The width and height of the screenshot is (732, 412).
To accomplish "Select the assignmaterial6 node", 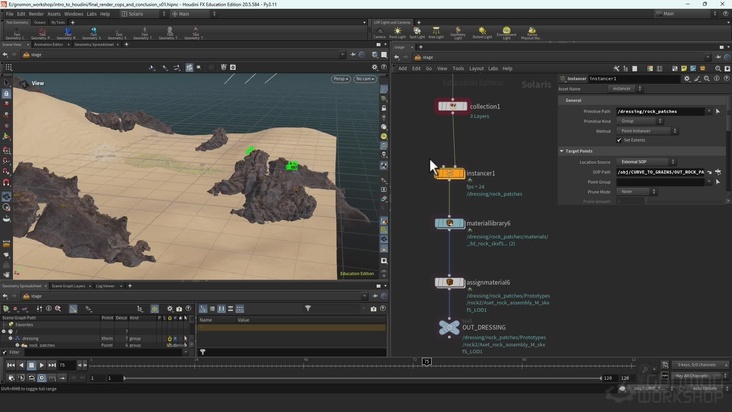I will click(450, 282).
